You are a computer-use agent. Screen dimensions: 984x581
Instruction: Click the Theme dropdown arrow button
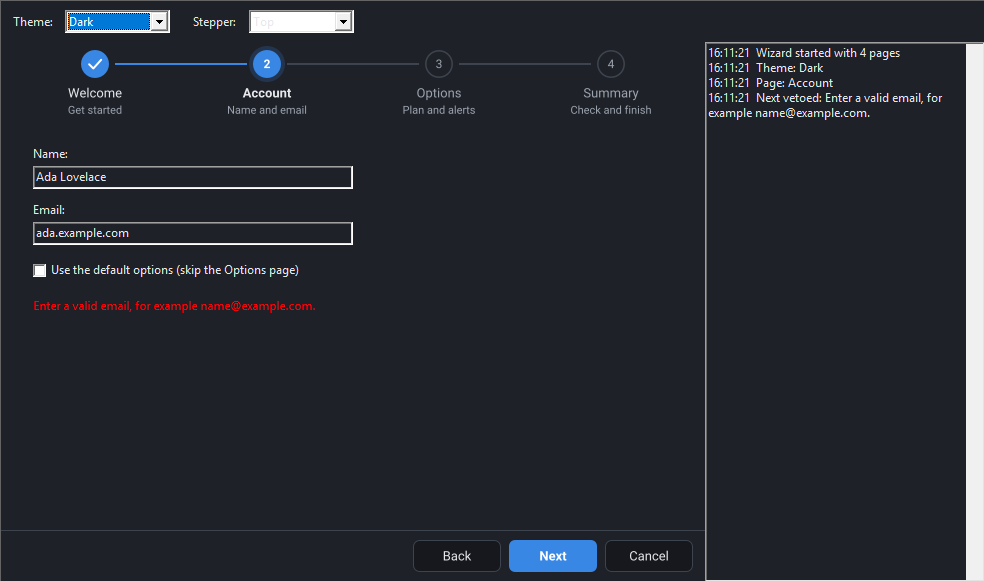tap(159, 22)
